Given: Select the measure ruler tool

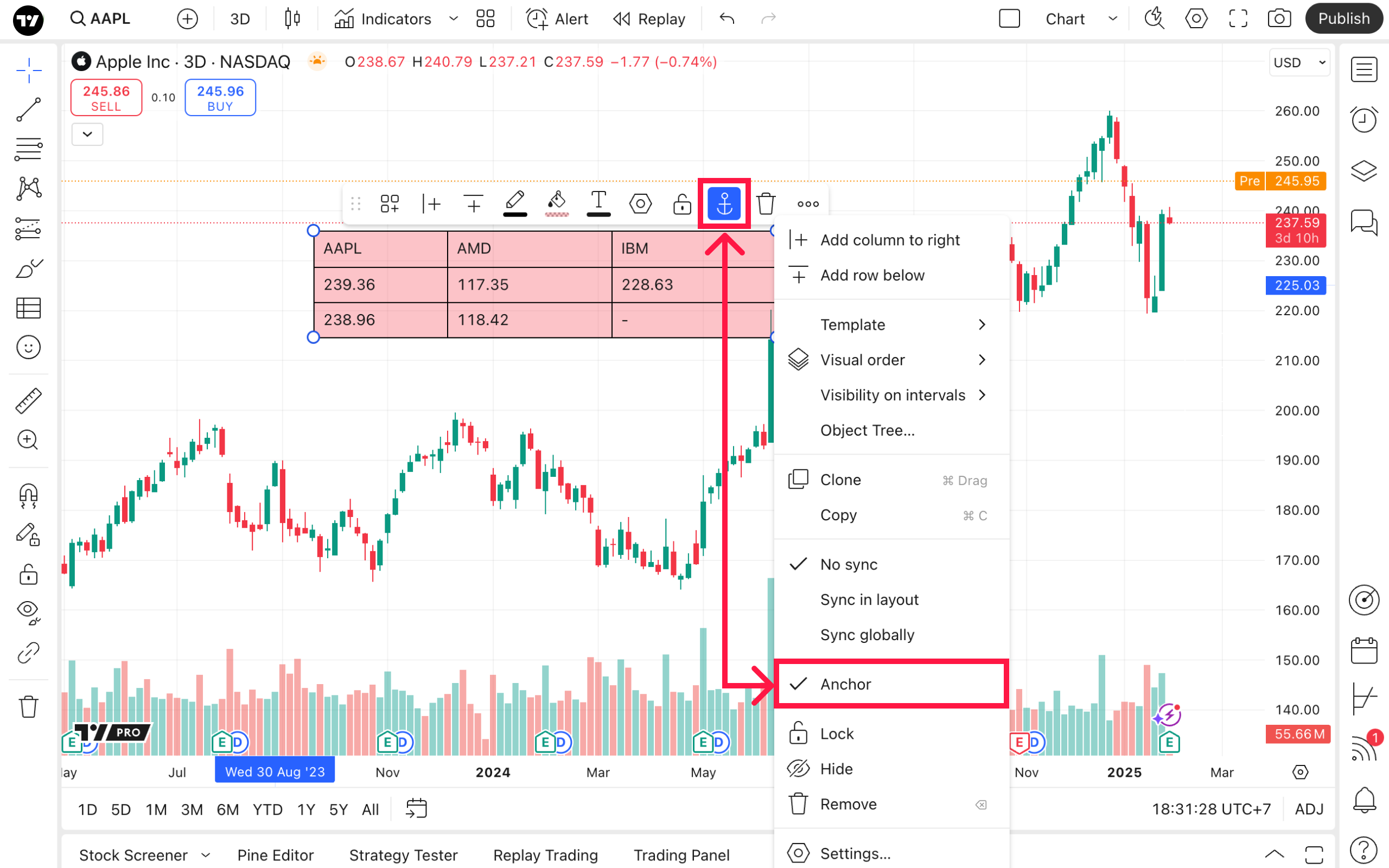Looking at the screenshot, I should coord(28,401).
